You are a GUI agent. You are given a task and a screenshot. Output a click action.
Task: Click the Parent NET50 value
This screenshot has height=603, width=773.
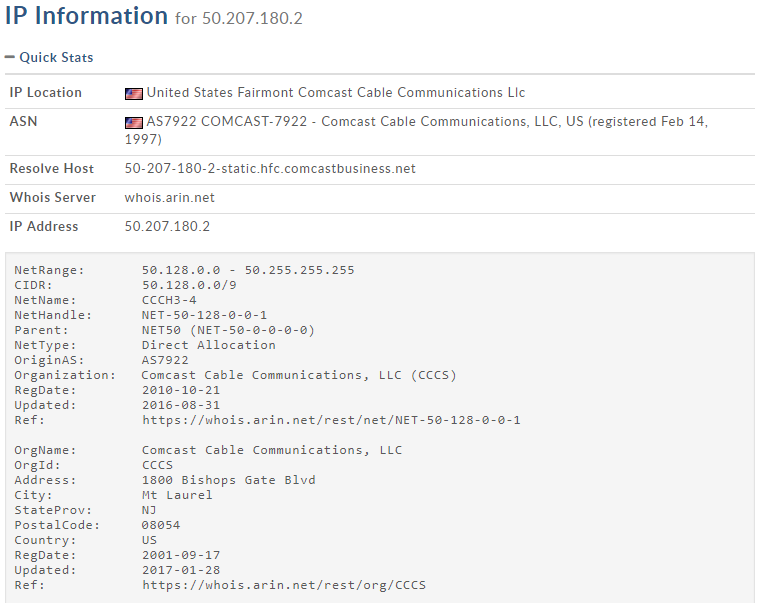228,330
